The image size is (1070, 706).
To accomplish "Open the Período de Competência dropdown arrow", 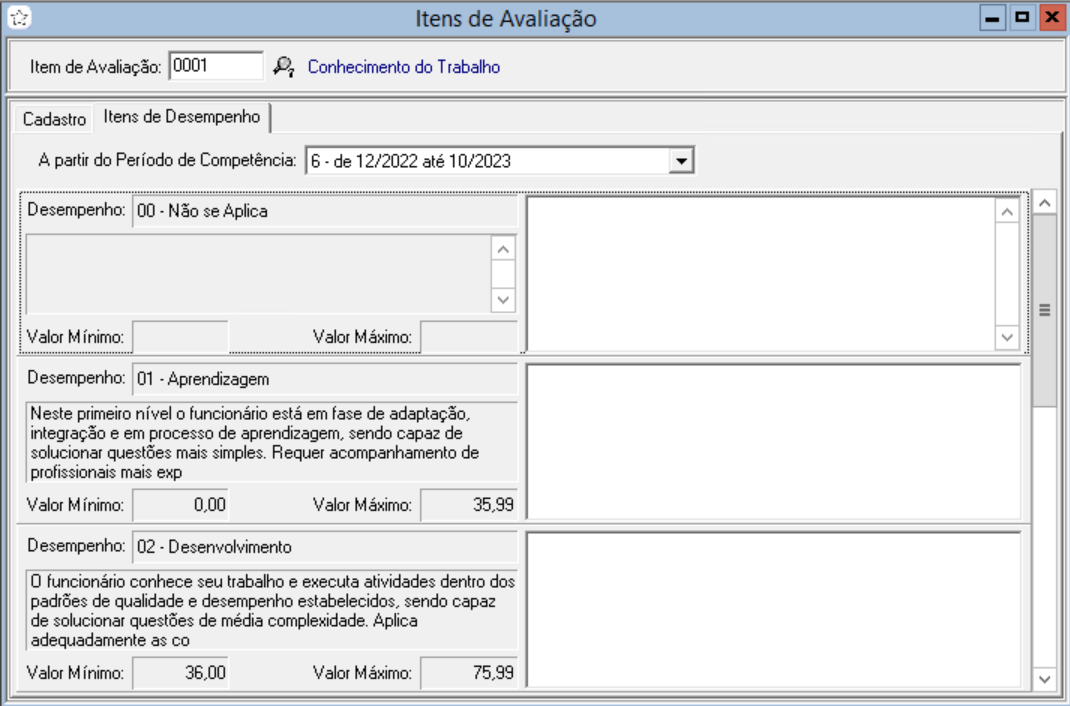I will (681, 160).
